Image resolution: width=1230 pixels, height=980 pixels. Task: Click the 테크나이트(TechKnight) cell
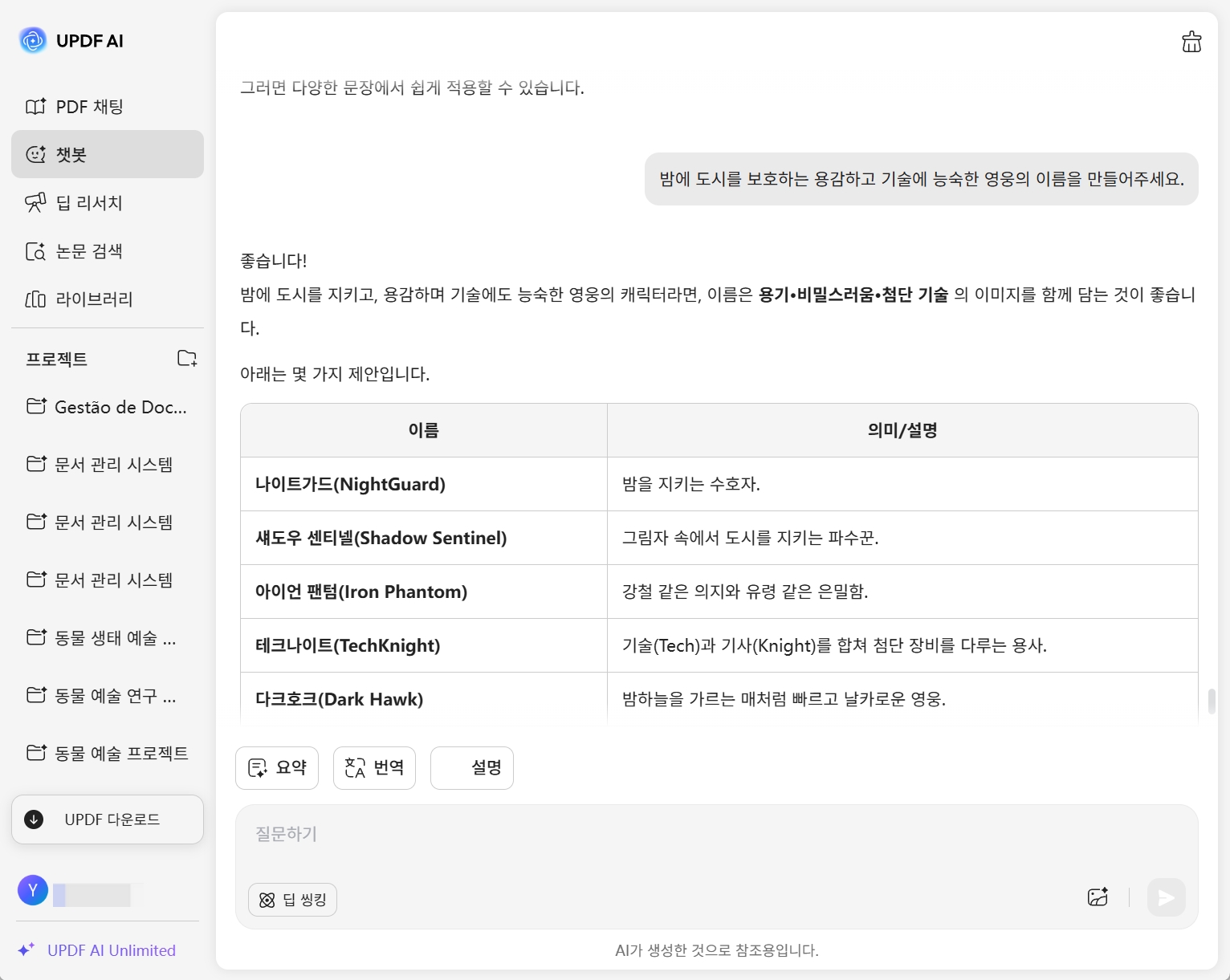pos(424,645)
